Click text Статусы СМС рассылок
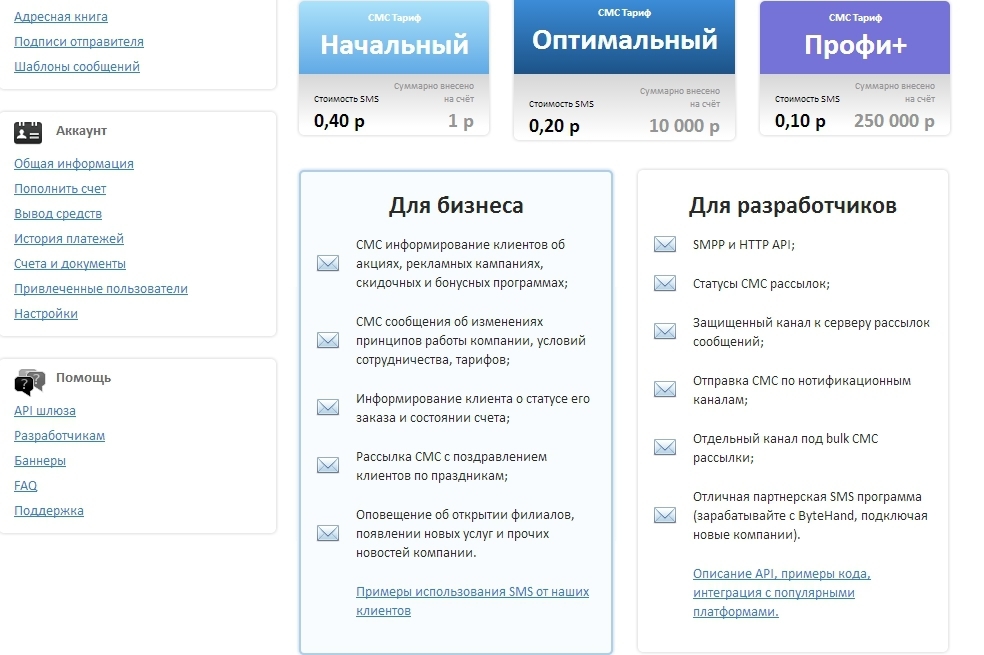Viewport: 984px width, 655px height. [x=761, y=284]
